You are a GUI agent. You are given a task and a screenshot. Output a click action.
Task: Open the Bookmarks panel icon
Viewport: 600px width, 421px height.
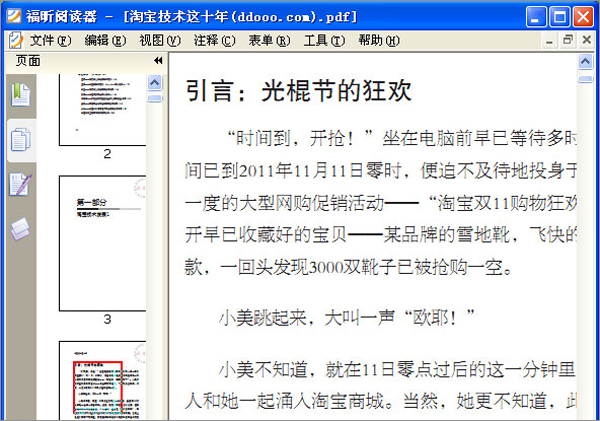point(21,94)
